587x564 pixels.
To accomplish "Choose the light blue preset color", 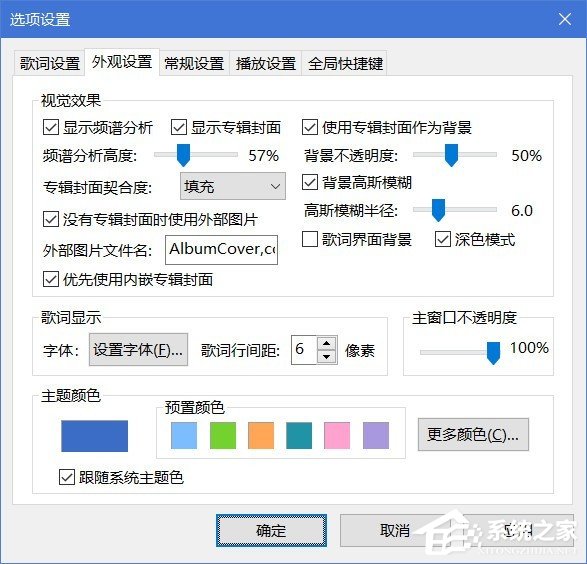I will click(x=184, y=435).
